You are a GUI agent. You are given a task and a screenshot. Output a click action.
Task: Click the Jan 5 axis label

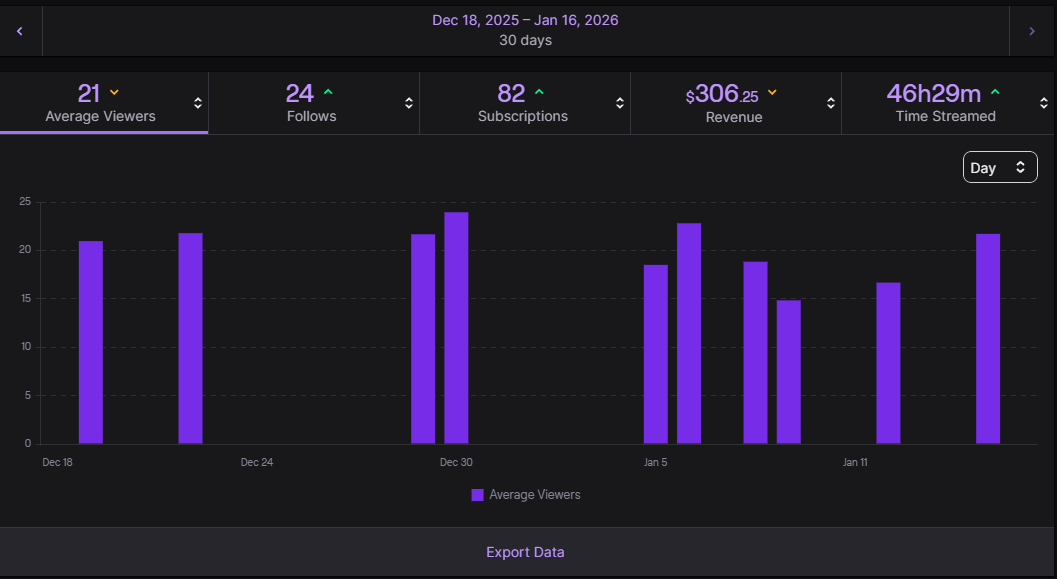tap(655, 462)
